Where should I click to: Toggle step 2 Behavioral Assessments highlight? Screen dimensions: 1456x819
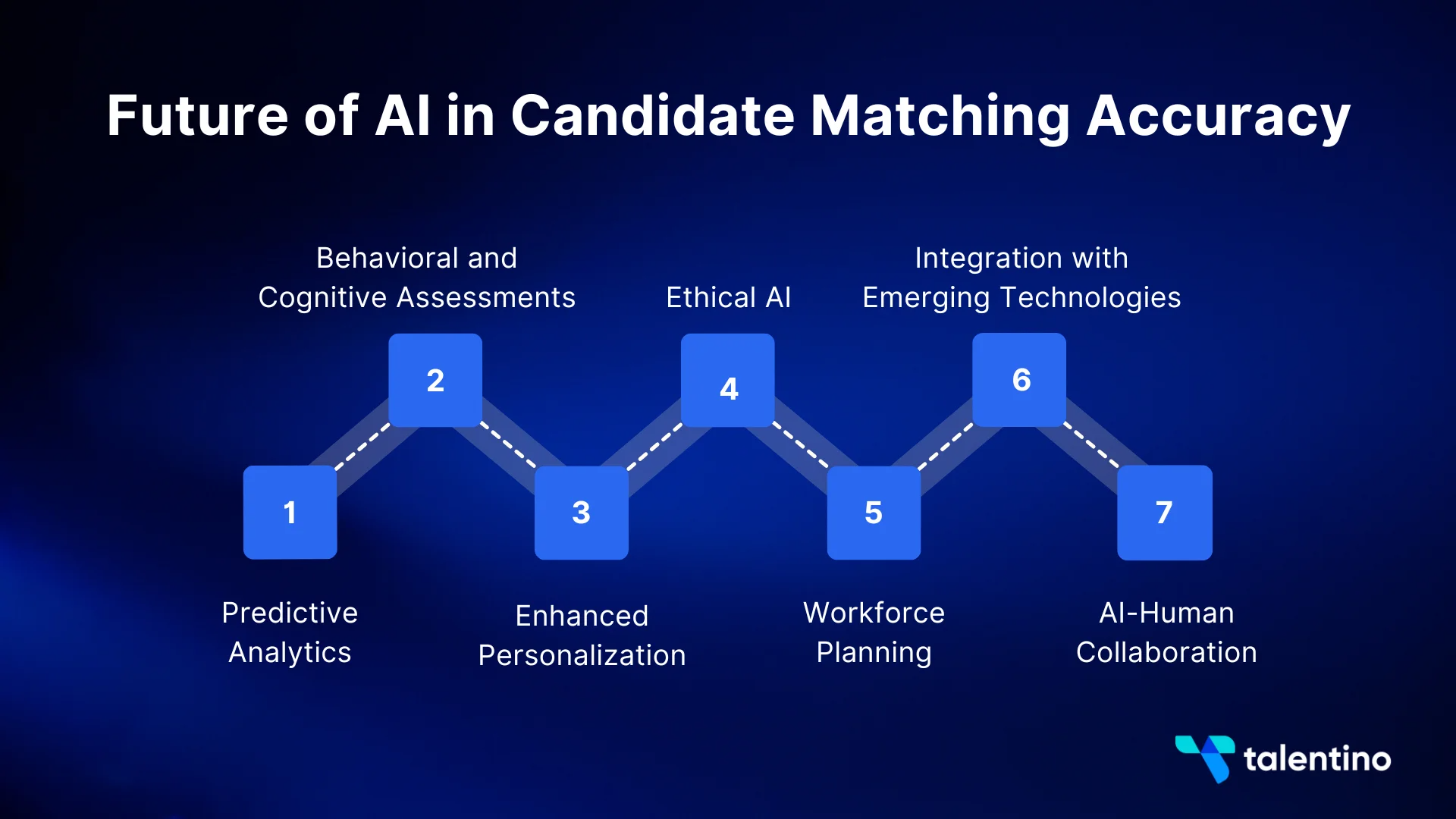pos(436,381)
